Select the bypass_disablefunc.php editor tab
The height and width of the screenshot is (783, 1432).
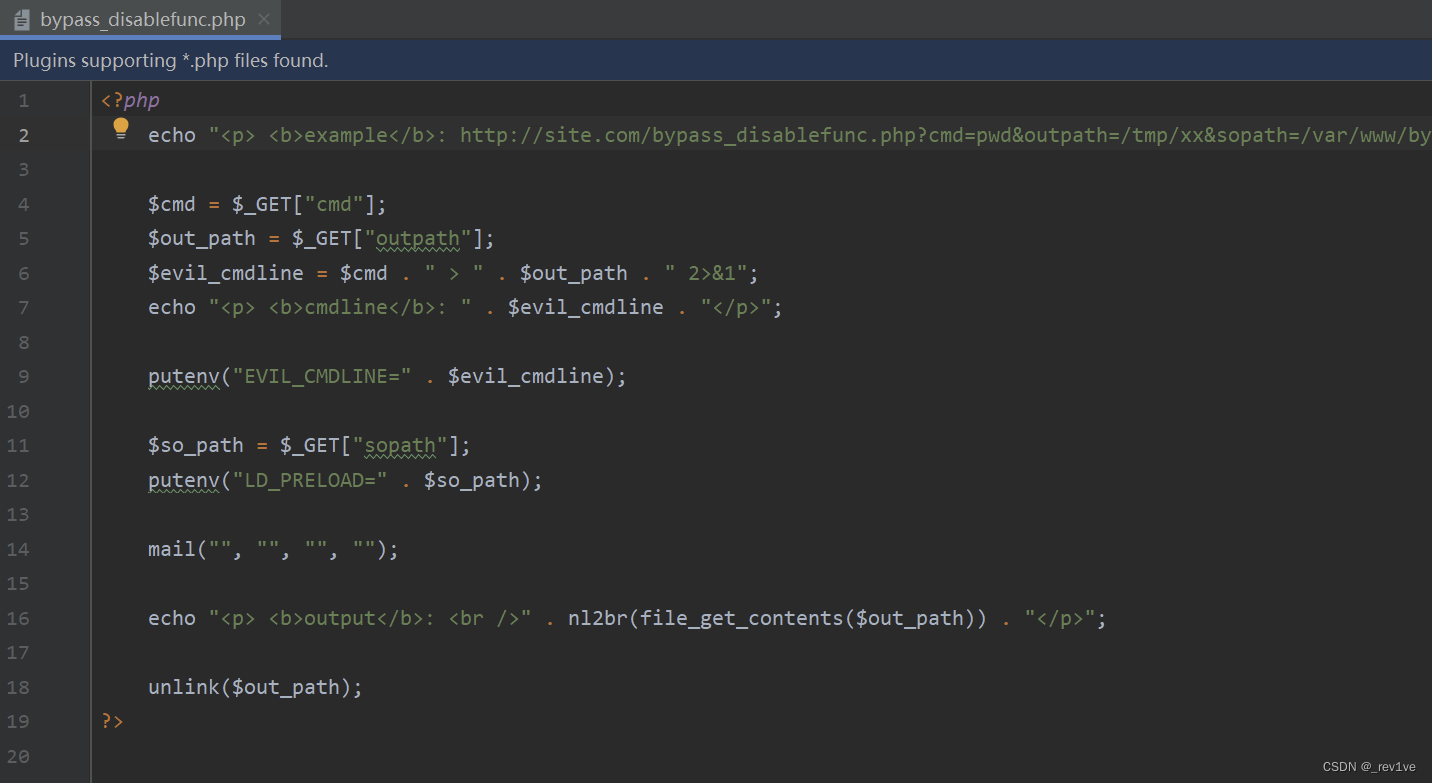tap(141, 19)
